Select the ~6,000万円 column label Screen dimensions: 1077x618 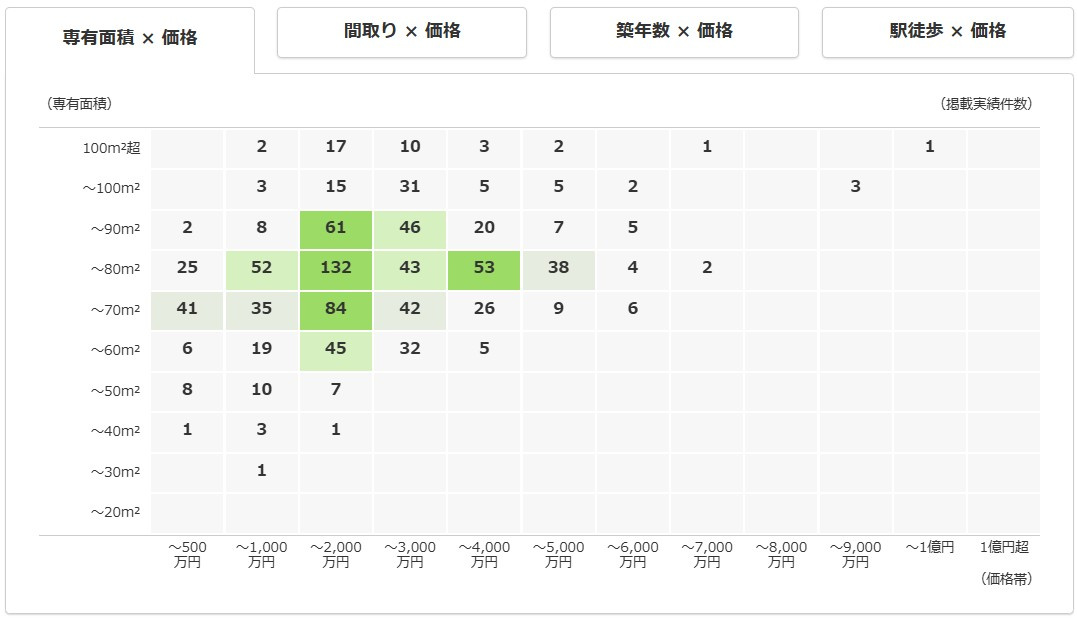633,554
